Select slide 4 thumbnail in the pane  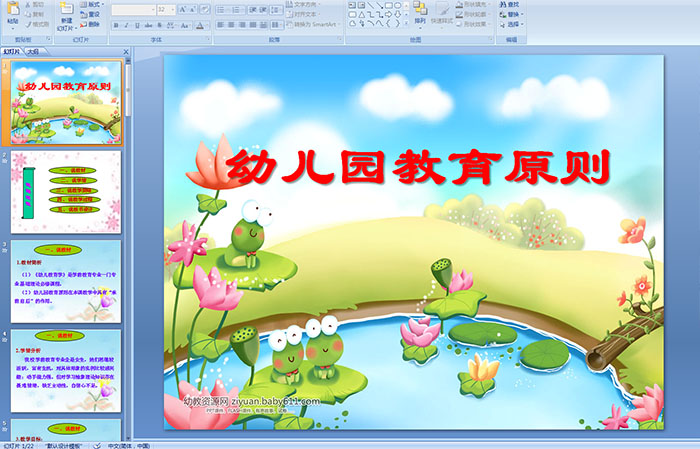click(66, 371)
